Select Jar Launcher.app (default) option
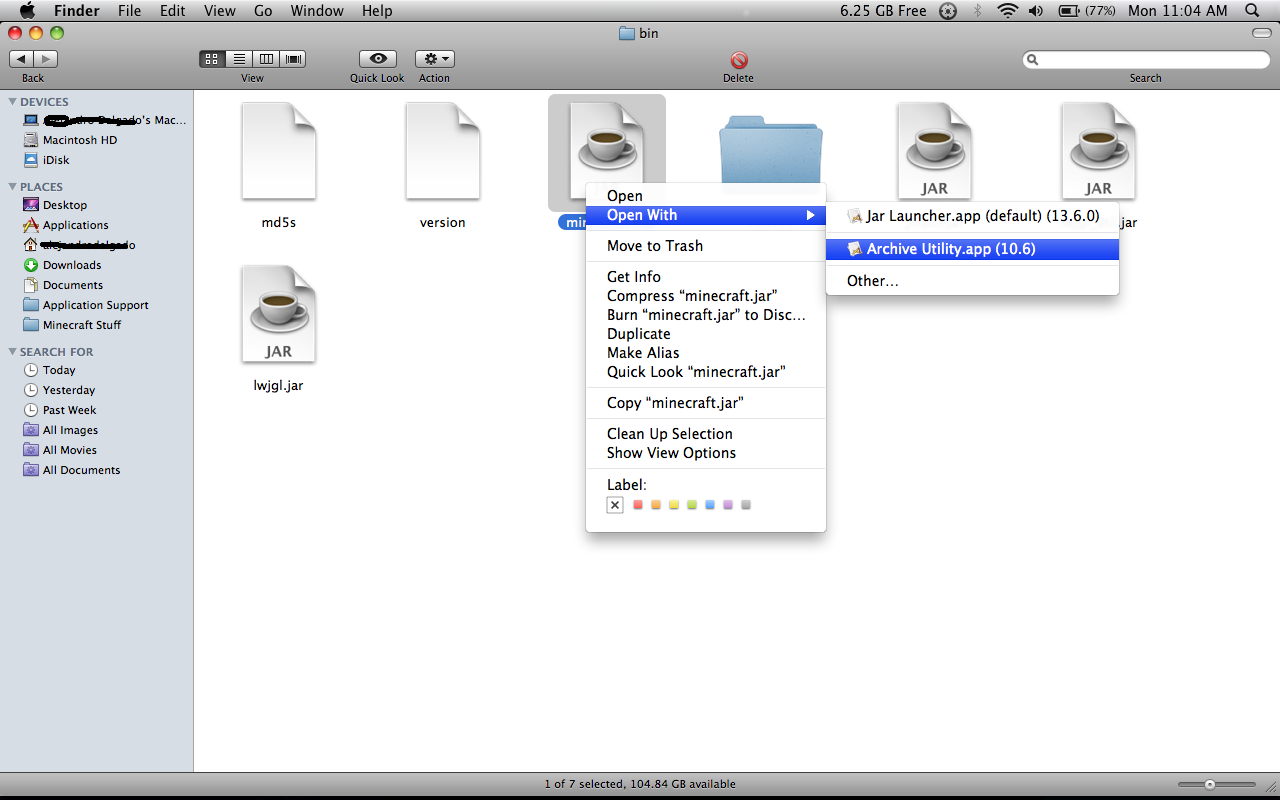Image resolution: width=1280 pixels, height=800 pixels. click(972, 216)
